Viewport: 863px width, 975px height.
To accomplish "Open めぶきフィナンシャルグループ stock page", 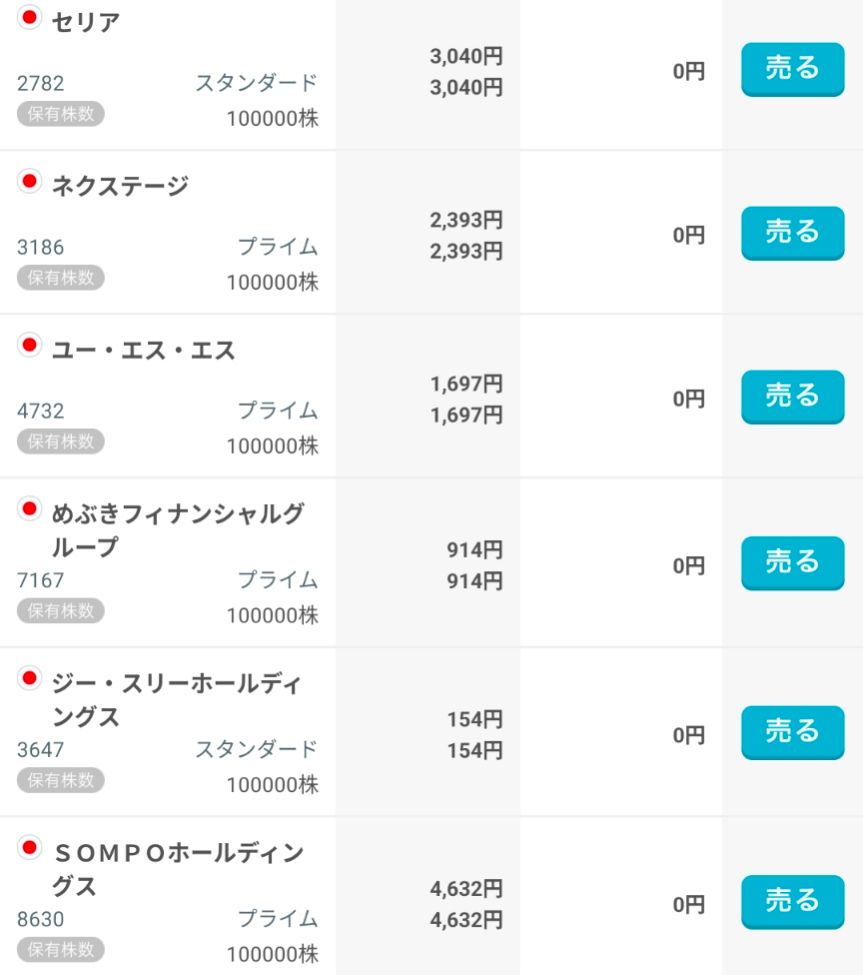I will pyautogui.click(x=177, y=530).
